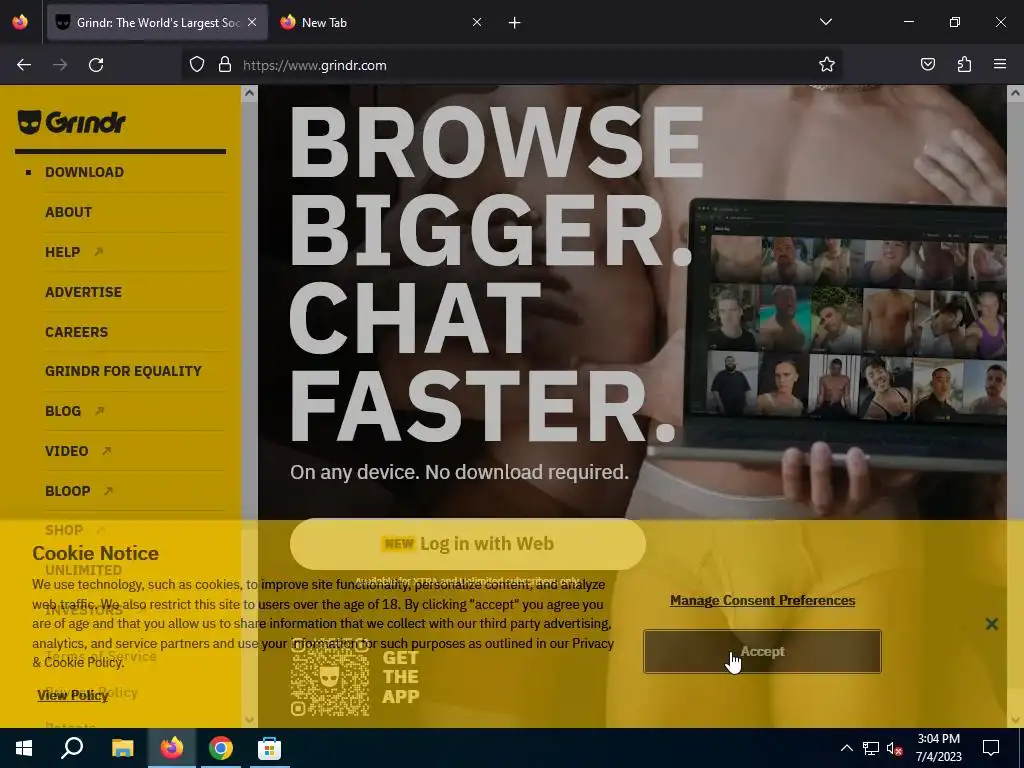Open the CAREERS menu item
Screen dimensions: 1024x768
pos(76,332)
